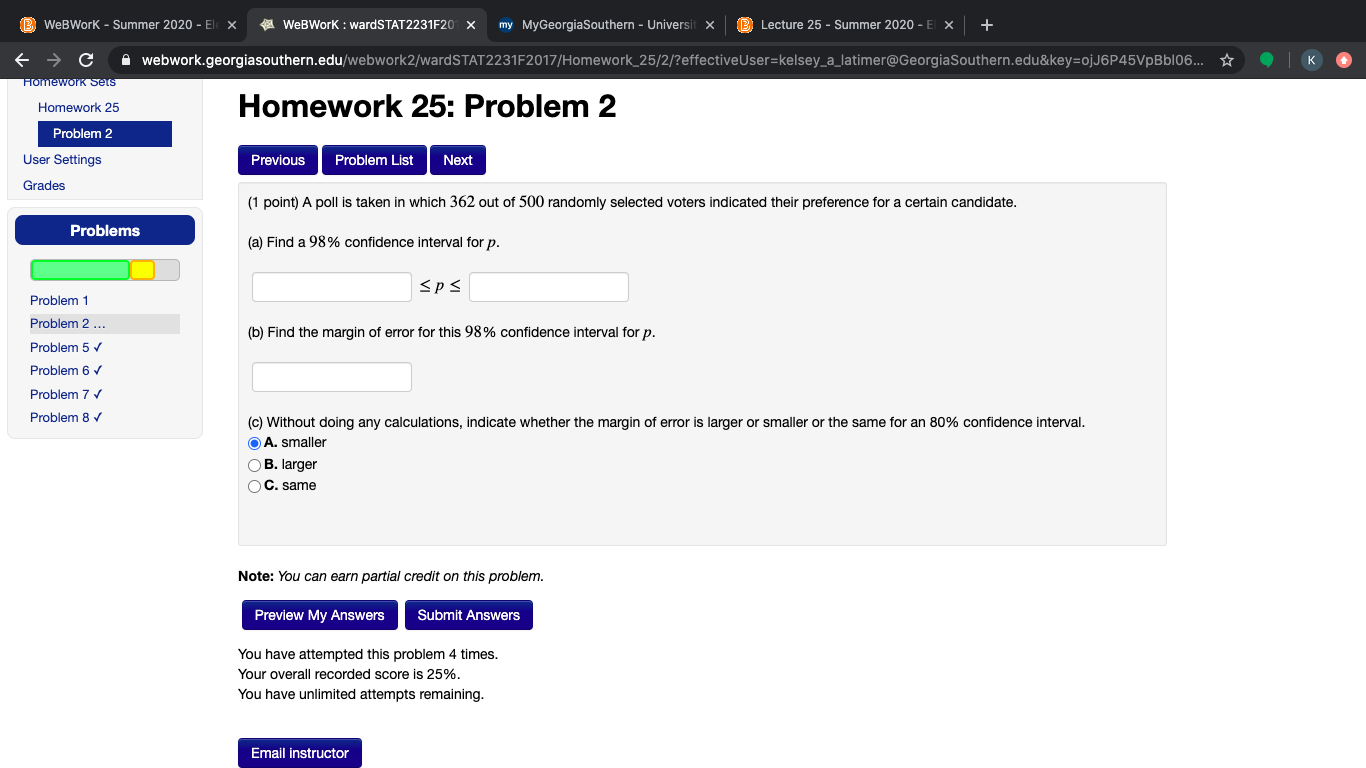This screenshot has height=768, width=1366.
Task: Click the back navigation arrow
Action: click(x=22, y=59)
